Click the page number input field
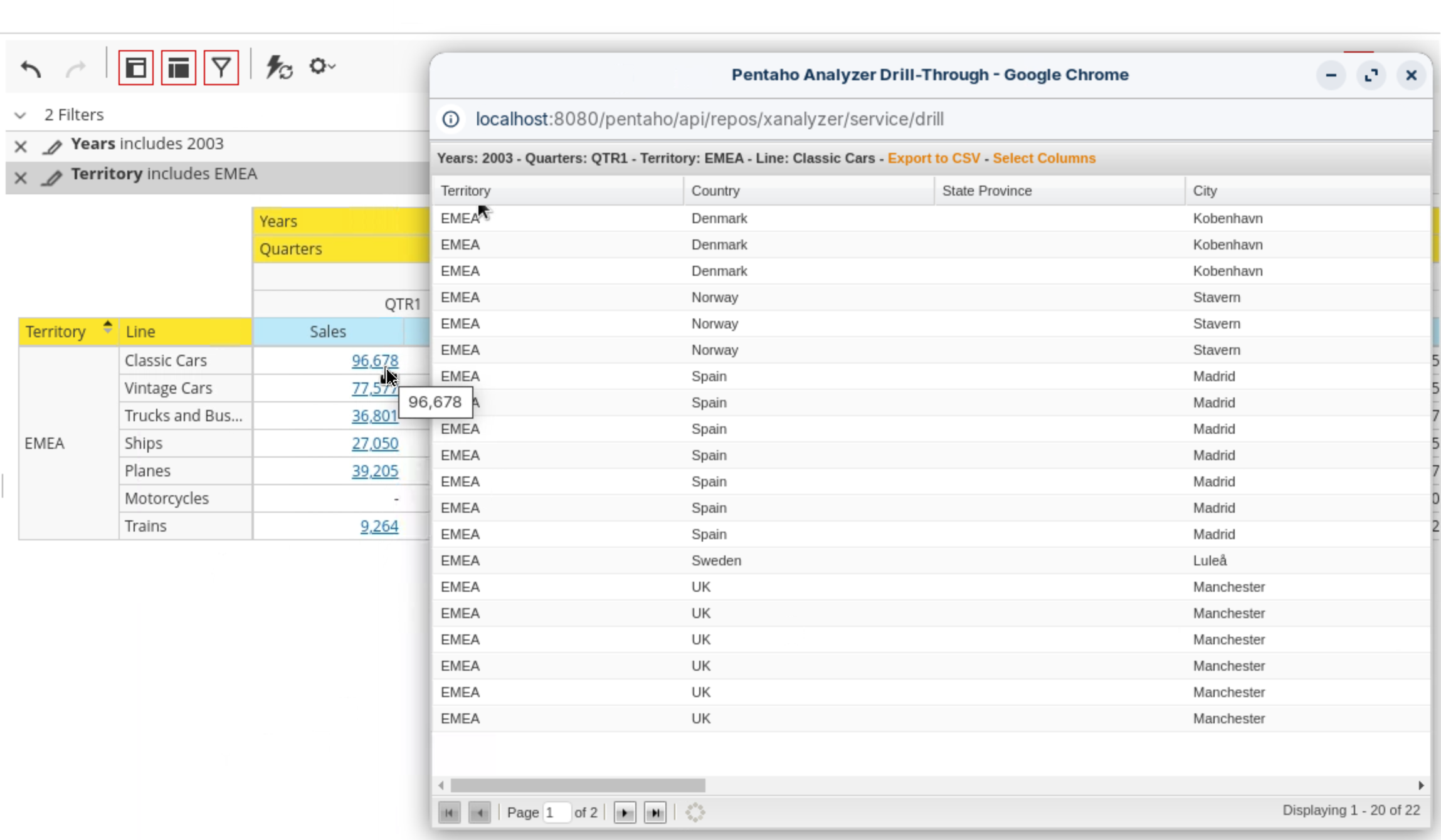 [556, 812]
